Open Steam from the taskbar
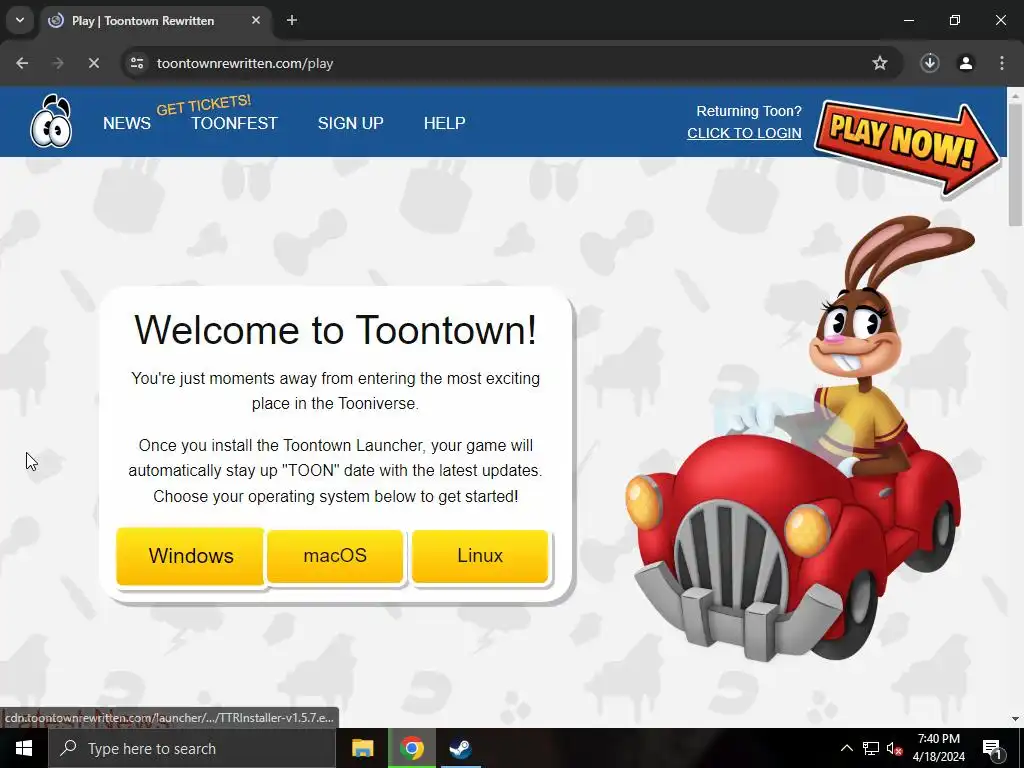 tap(460, 748)
